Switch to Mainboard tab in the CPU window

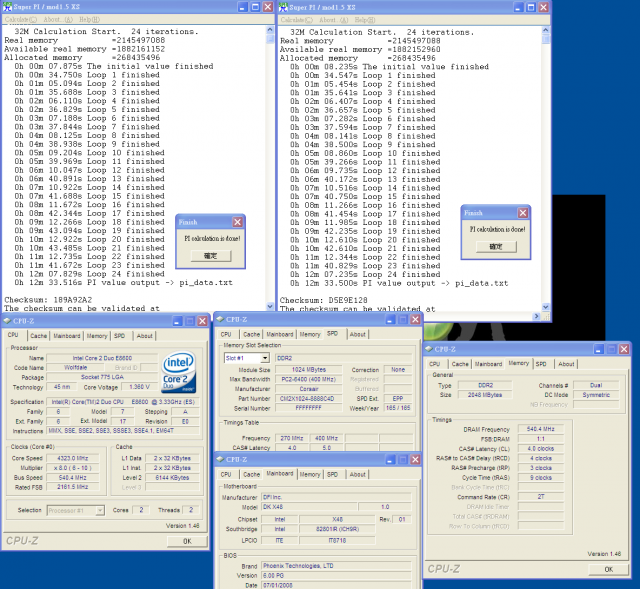[x=67, y=336]
